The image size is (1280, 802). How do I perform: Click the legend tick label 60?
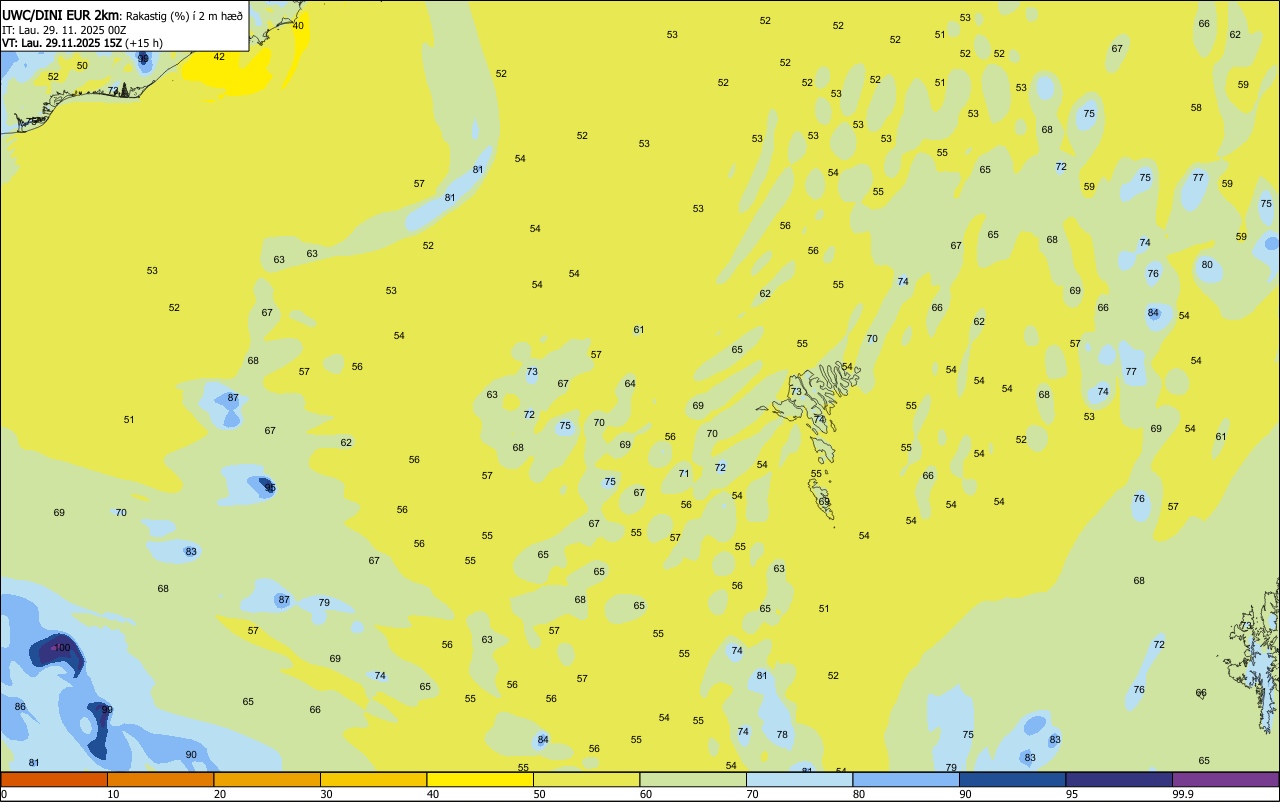646,794
